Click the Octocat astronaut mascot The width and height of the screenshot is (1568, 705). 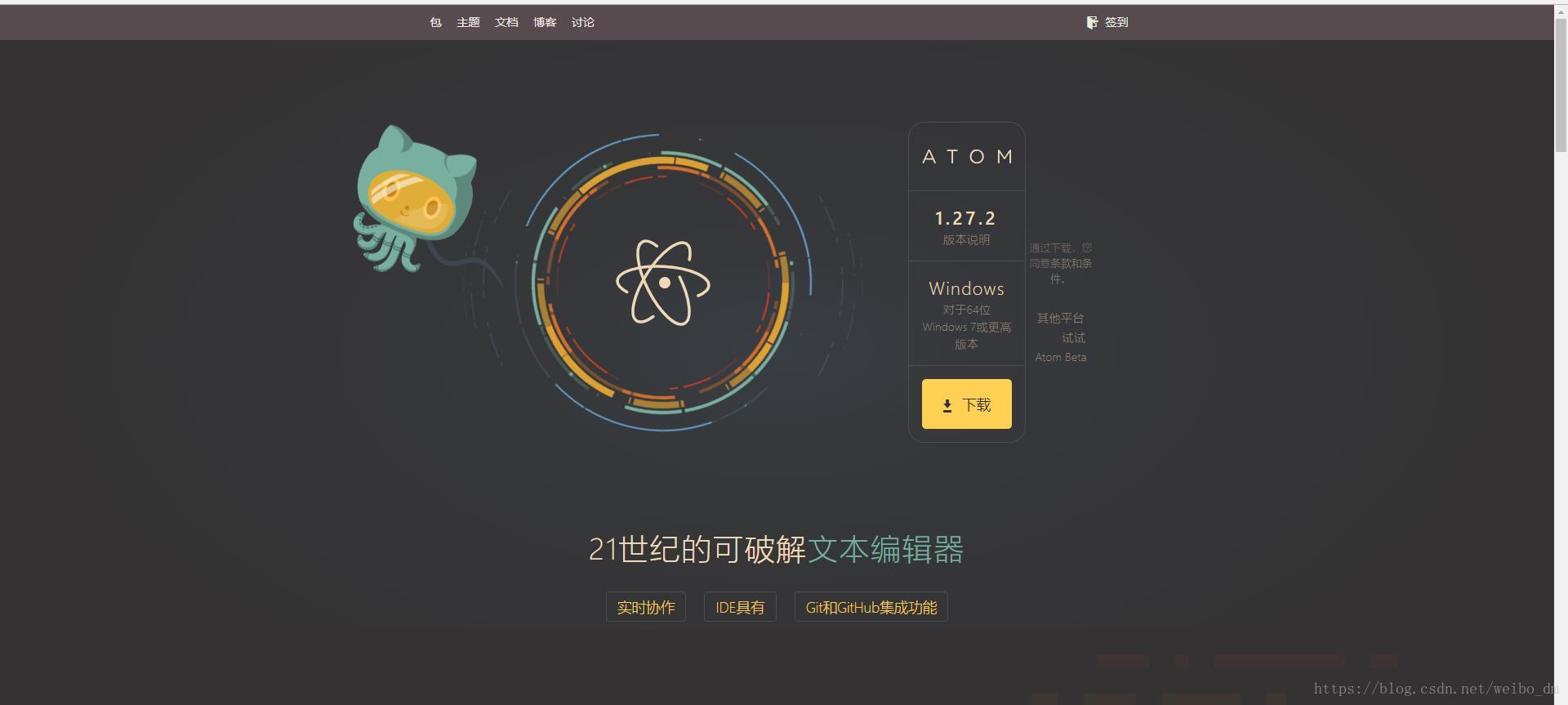click(415, 199)
